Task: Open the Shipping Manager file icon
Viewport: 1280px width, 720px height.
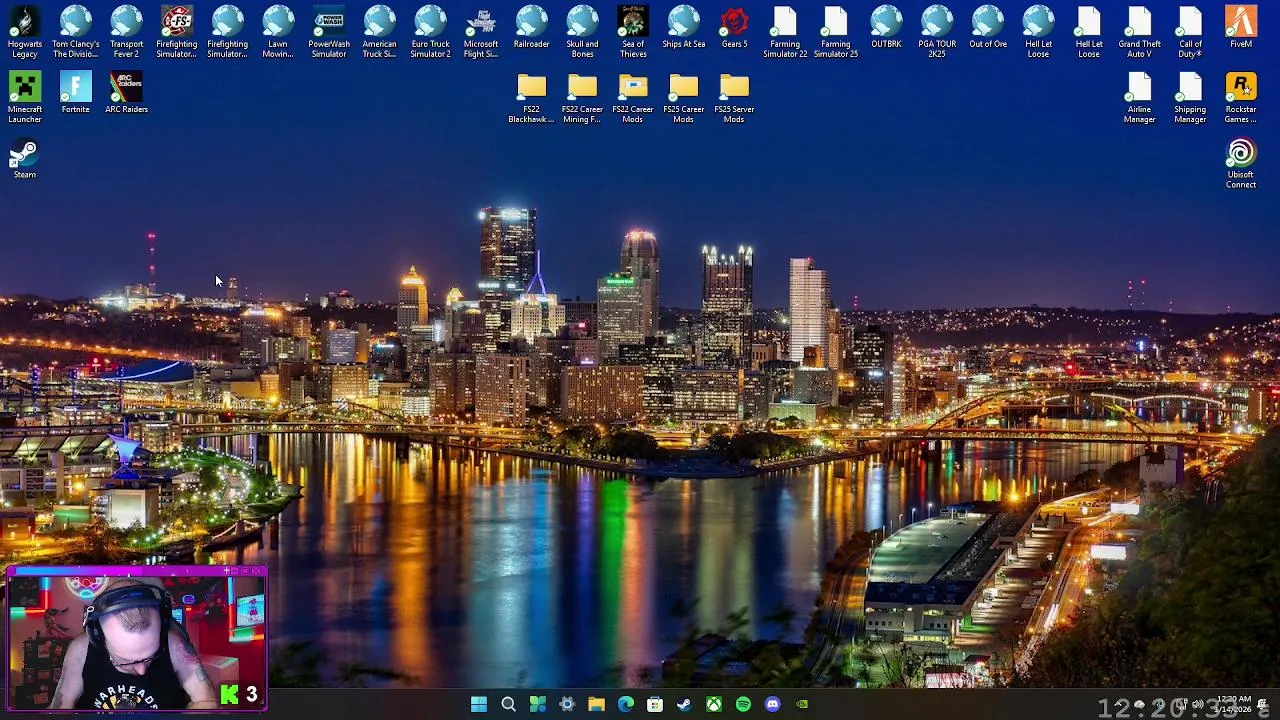Action: [x=1190, y=98]
